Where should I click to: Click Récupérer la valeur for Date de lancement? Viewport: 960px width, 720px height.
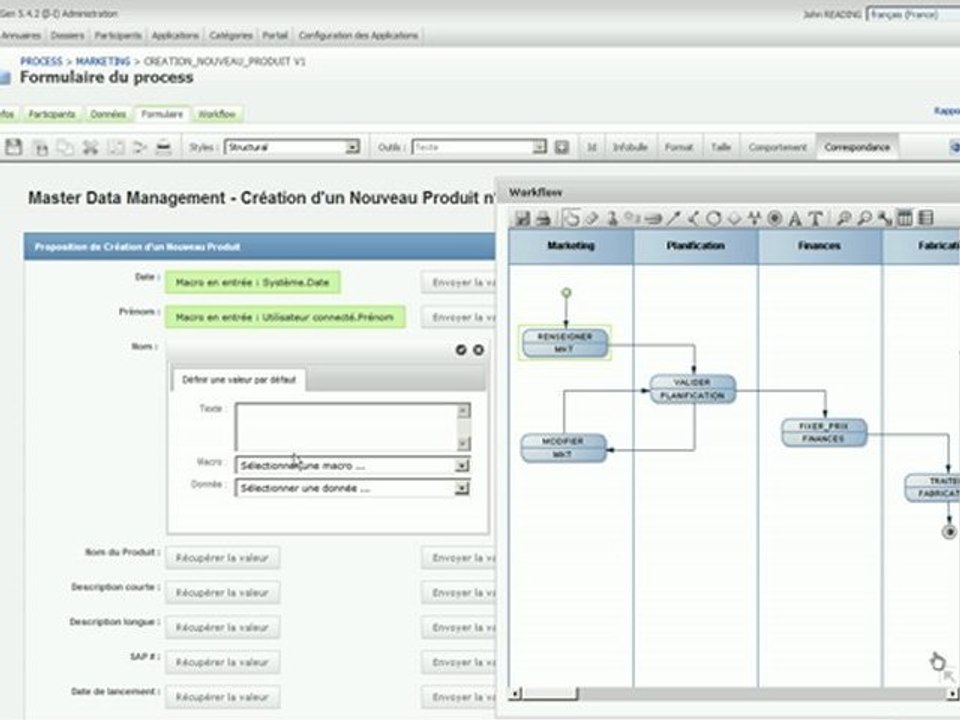(222, 697)
